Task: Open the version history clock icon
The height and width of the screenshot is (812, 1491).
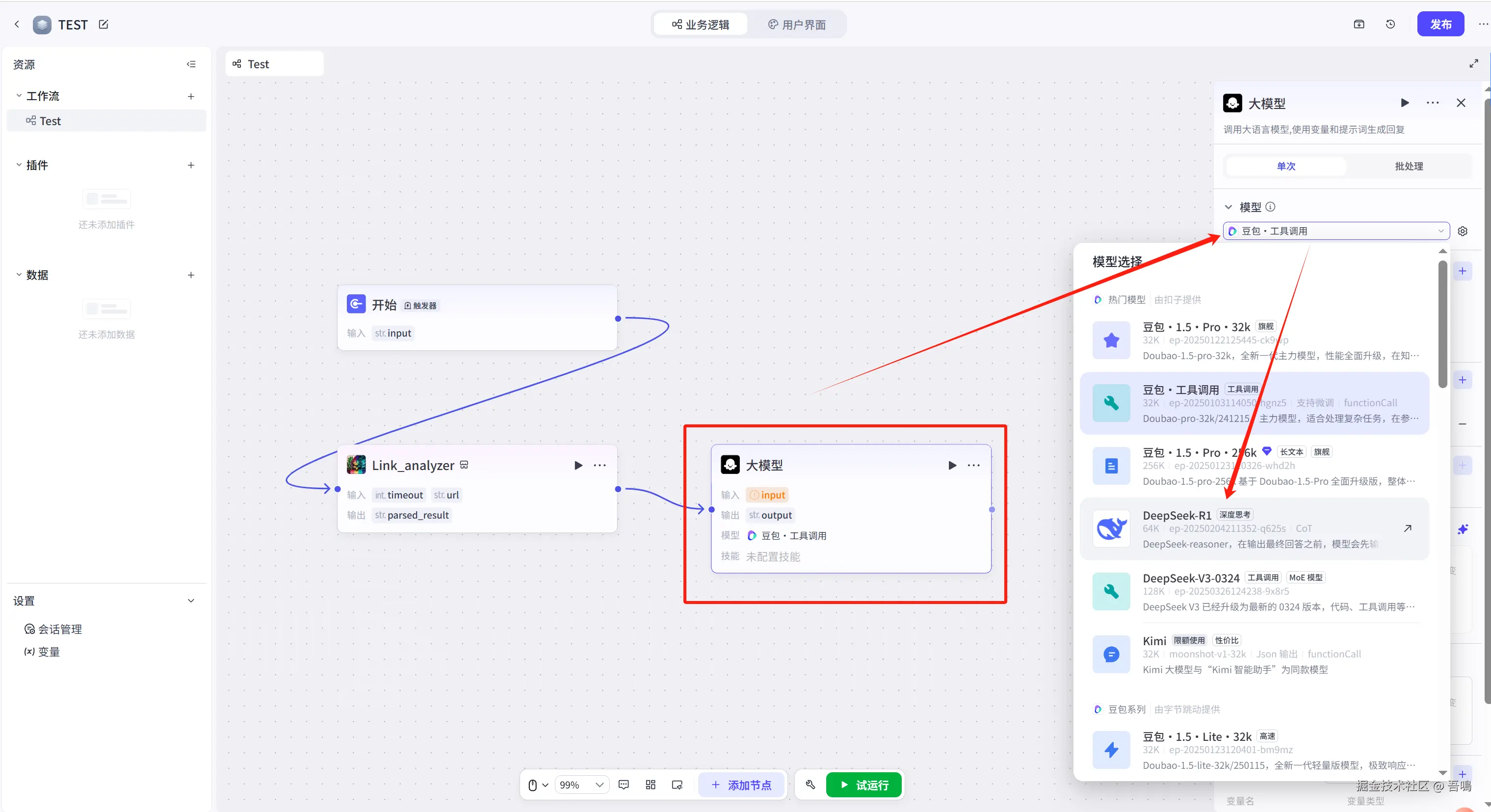Action: point(1390,25)
